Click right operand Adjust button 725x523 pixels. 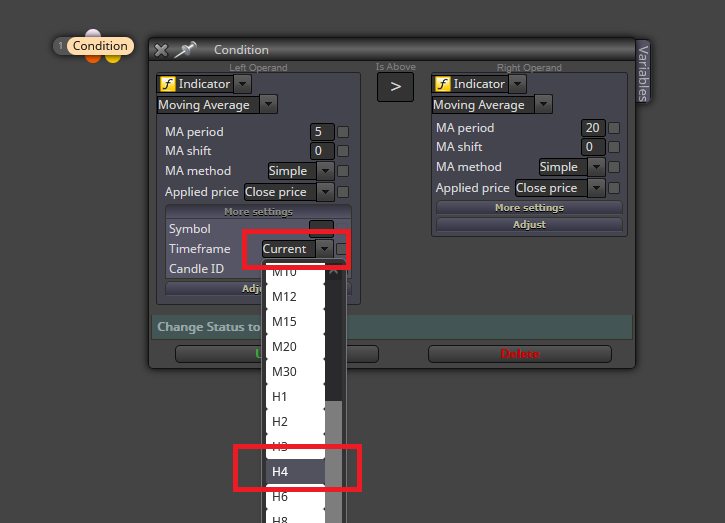529,224
